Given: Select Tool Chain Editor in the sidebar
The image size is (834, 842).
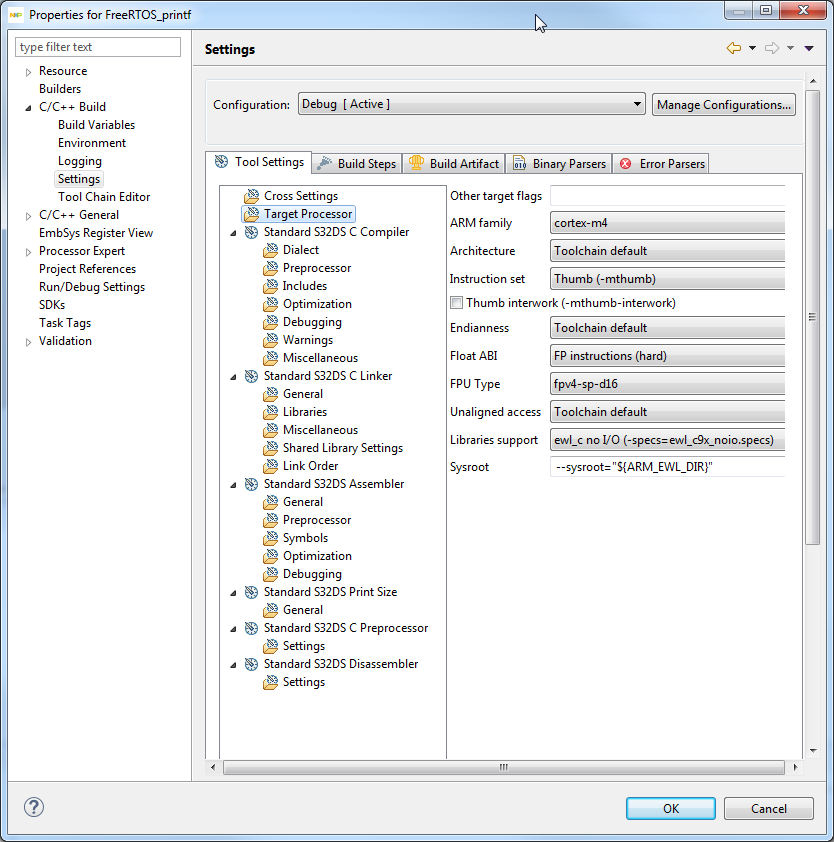Looking at the screenshot, I should click(104, 197).
